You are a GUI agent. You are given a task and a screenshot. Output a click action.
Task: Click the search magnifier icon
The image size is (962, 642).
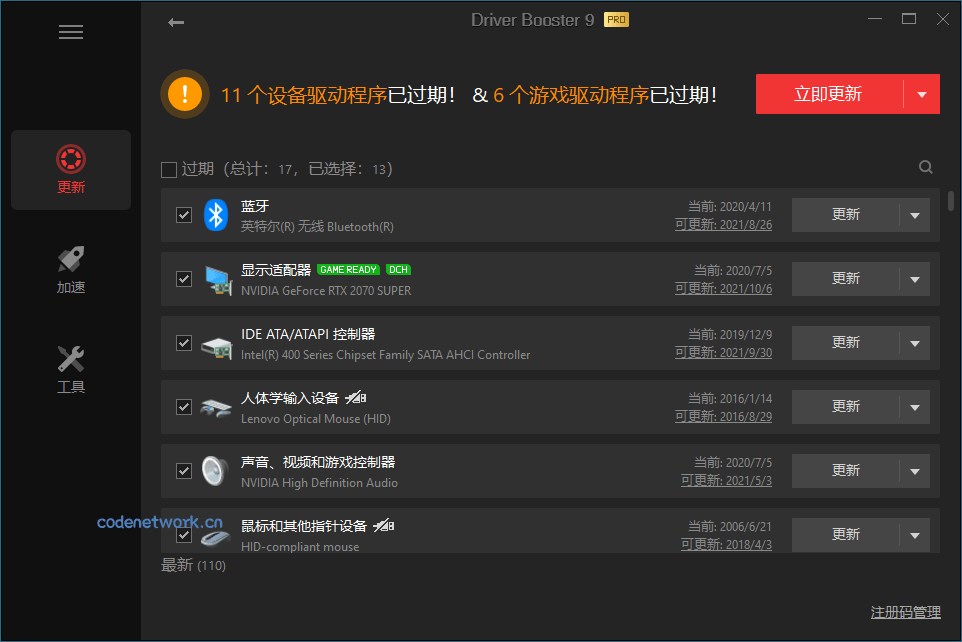[x=925, y=166]
